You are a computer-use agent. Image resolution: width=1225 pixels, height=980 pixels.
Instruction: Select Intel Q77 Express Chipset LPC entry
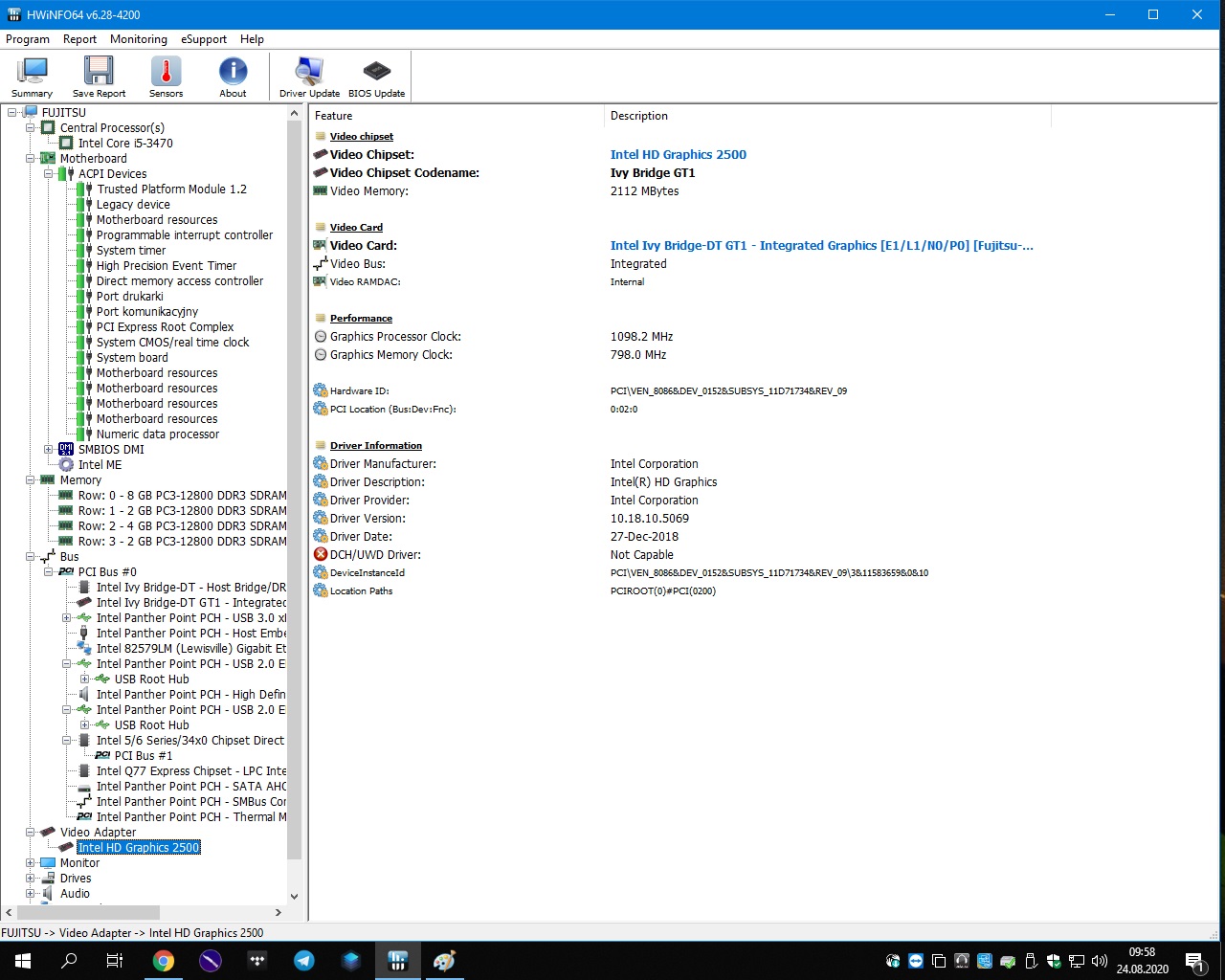(x=191, y=770)
